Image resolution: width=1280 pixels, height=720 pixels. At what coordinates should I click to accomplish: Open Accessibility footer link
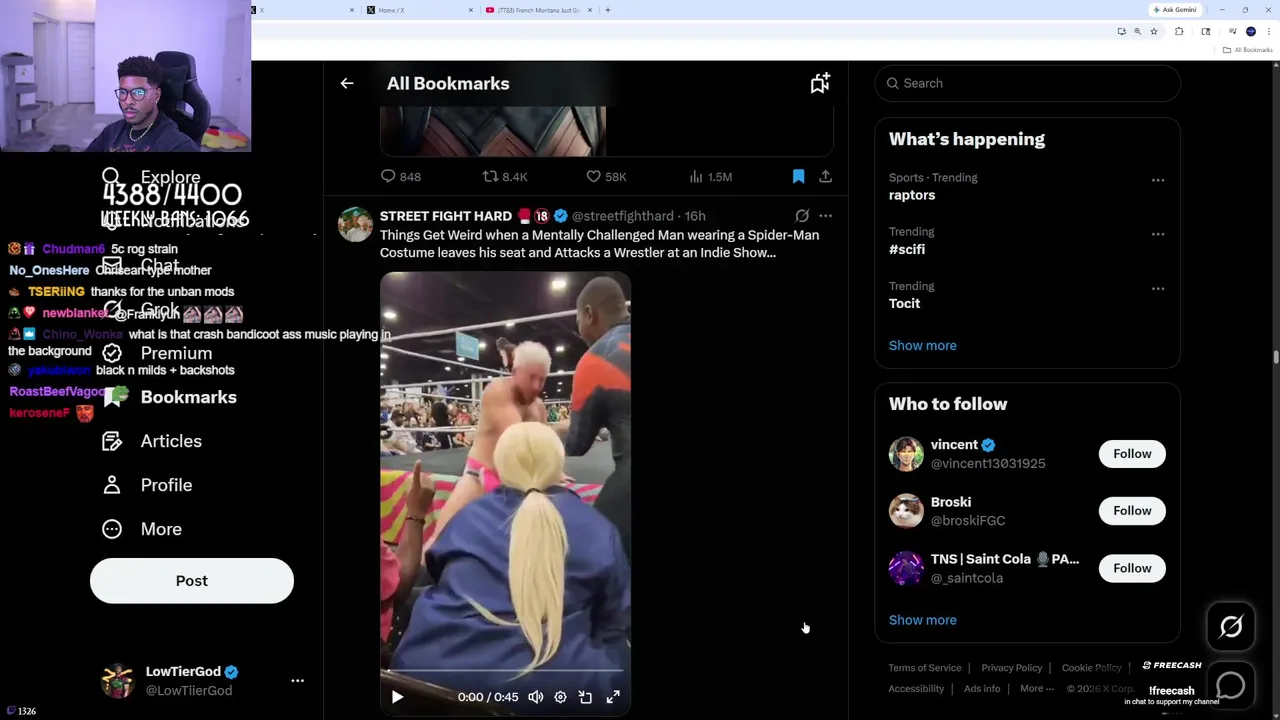point(916,689)
